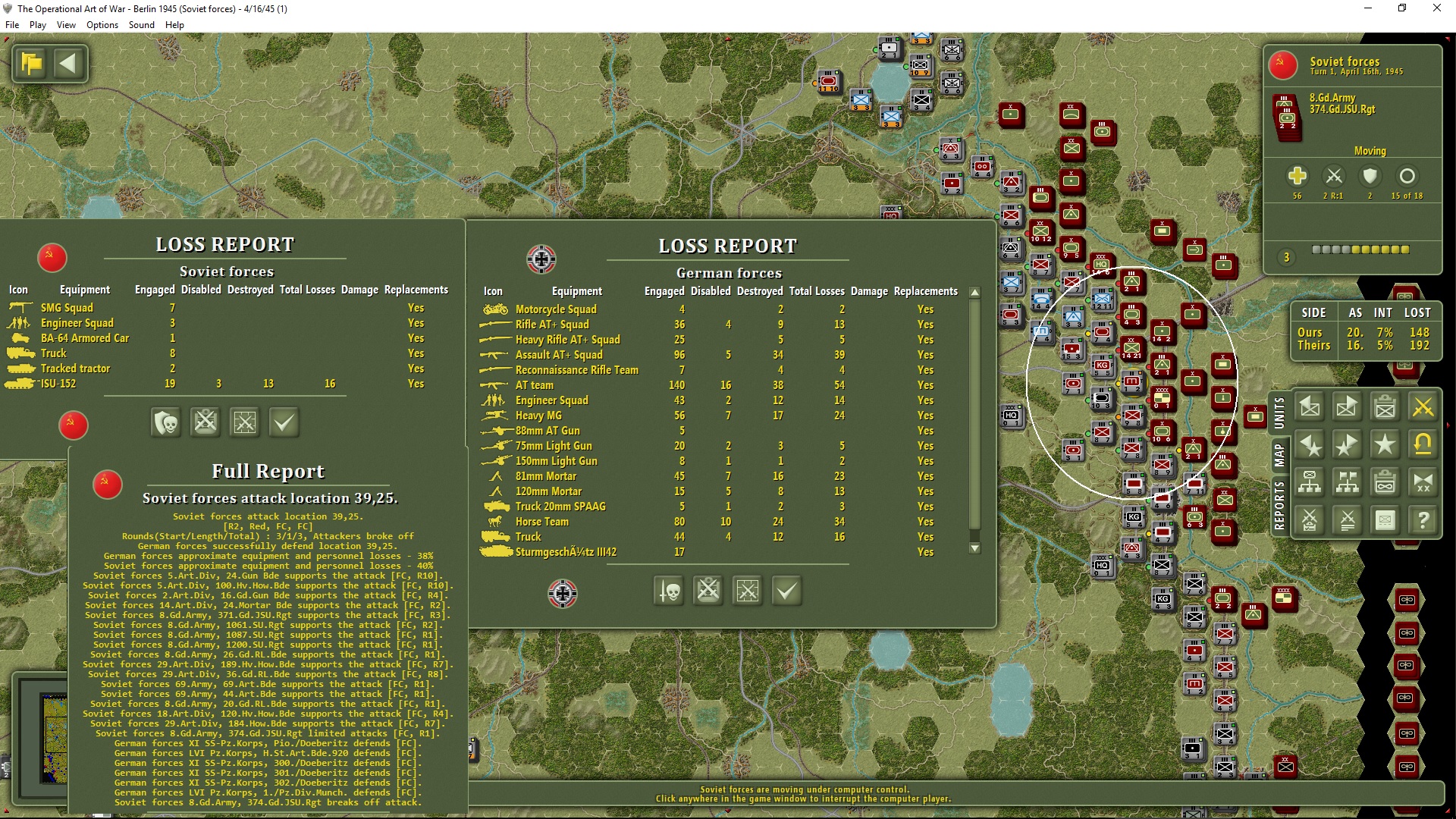Switch to the UNITS tab
Image resolution: width=1456 pixels, height=819 pixels.
1279,413
